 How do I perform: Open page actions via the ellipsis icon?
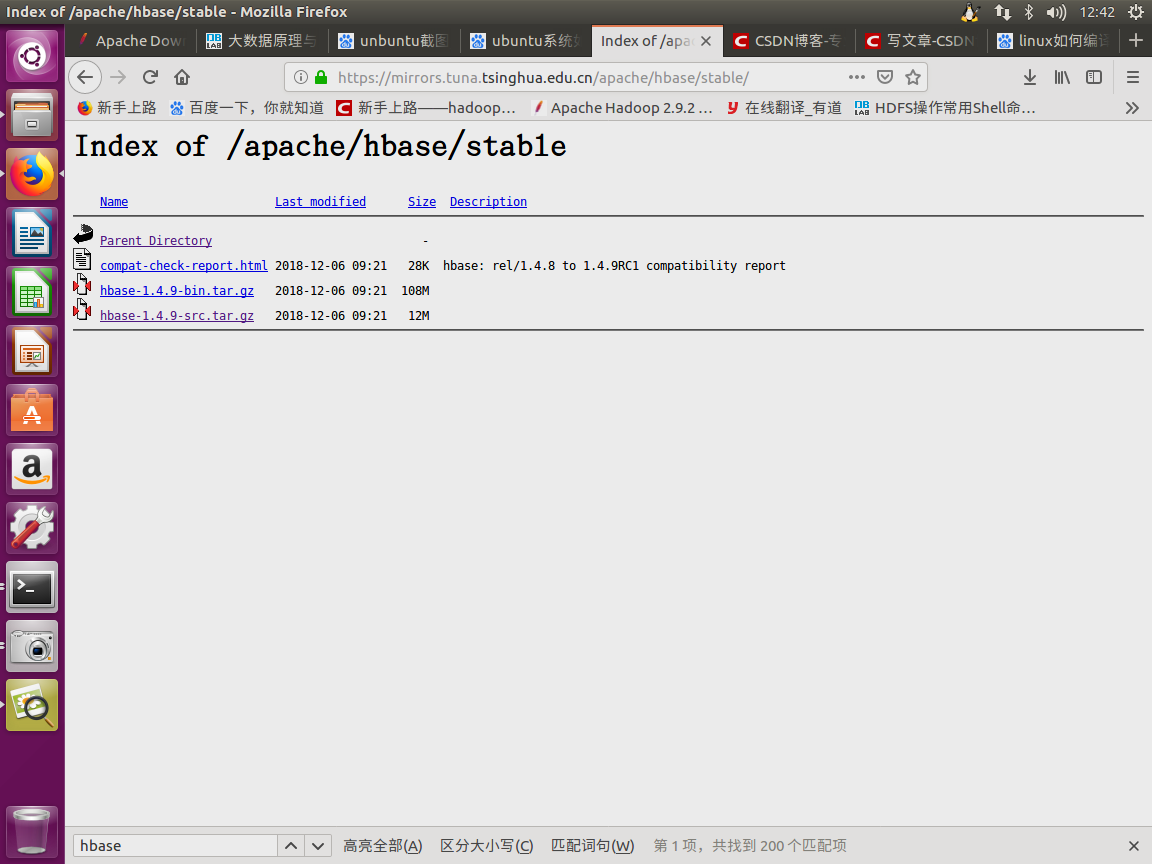pyautogui.click(x=856, y=77)
